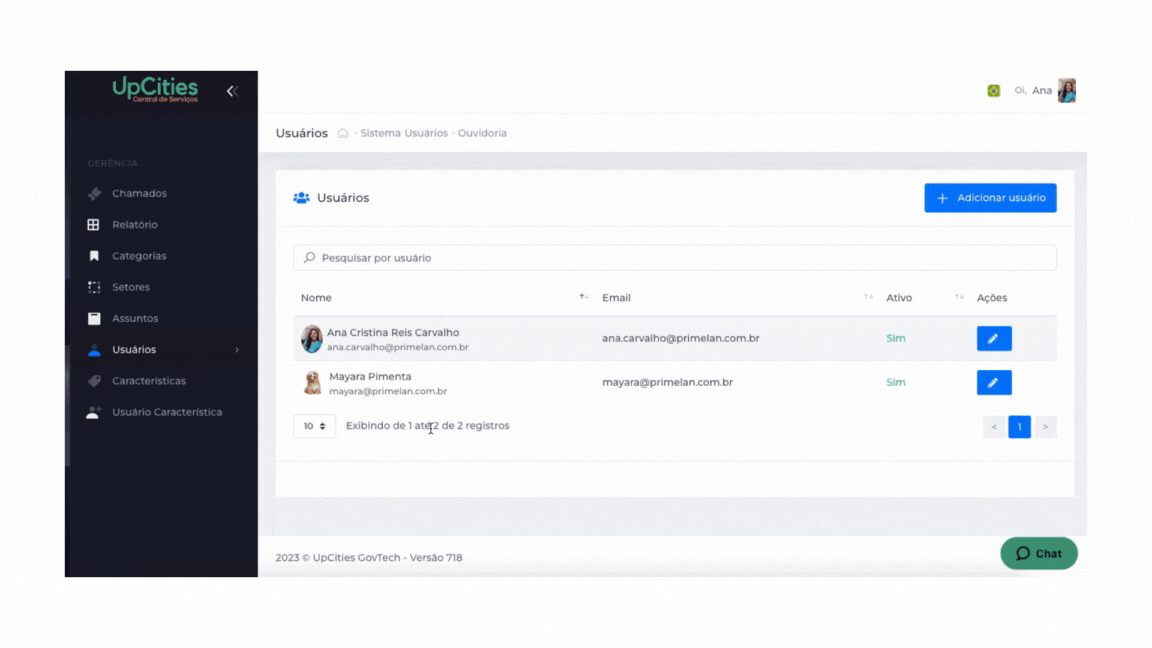This screenshot has width=1152, height=648.
Task: Edit Ana Cristina Reis Carvalho user
Action: tap(994, 339)
